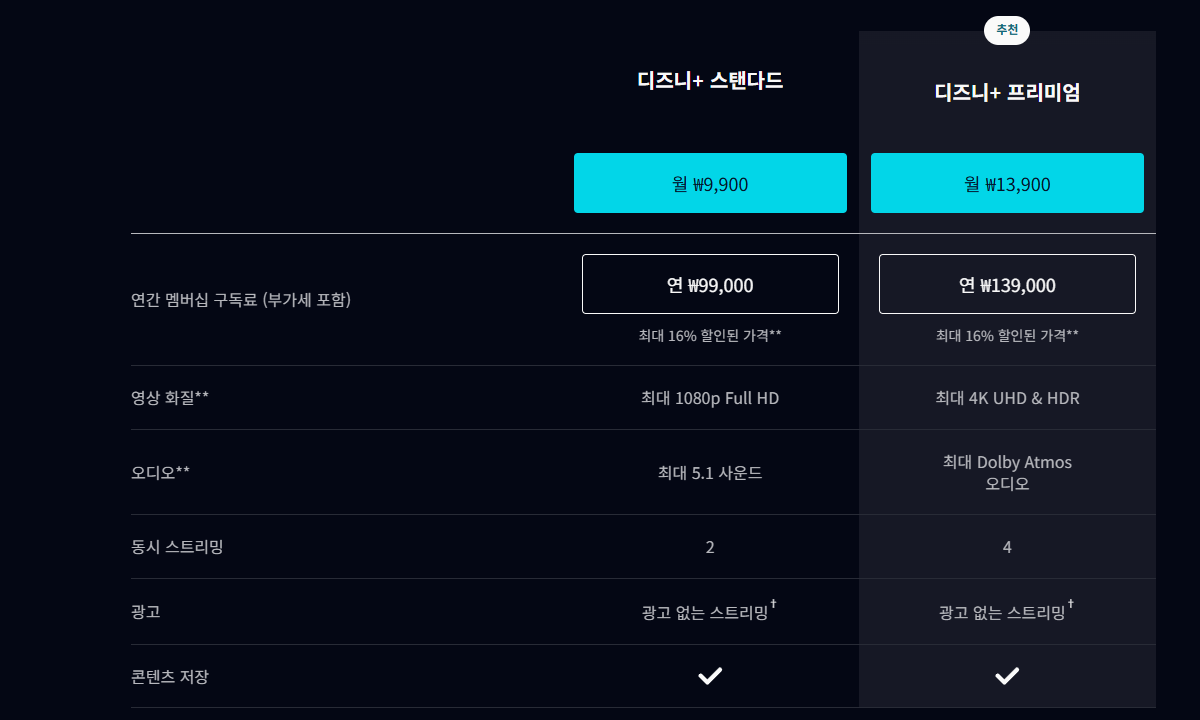Viewport: 1200px width, 720px height.
Task: Select the 월 ₩9,900 Standard monthly plan
Action: point(710,183)
